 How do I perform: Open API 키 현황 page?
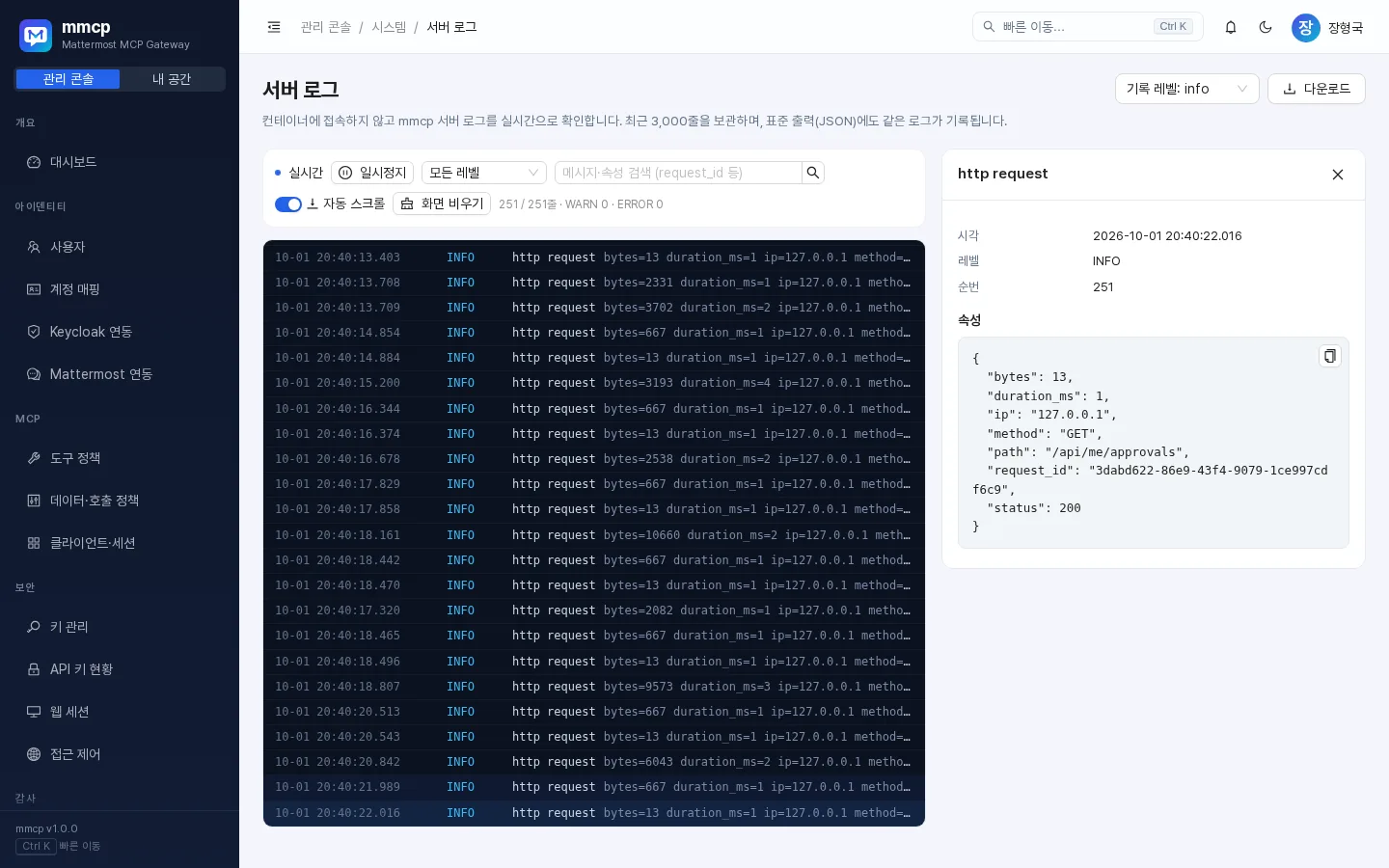click(x=120, y=669)
